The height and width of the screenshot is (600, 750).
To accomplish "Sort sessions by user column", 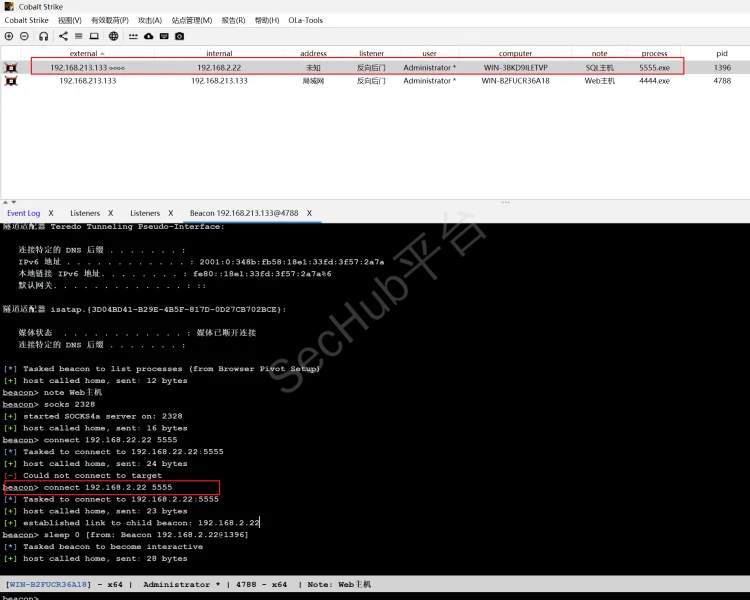I will 430,53.
